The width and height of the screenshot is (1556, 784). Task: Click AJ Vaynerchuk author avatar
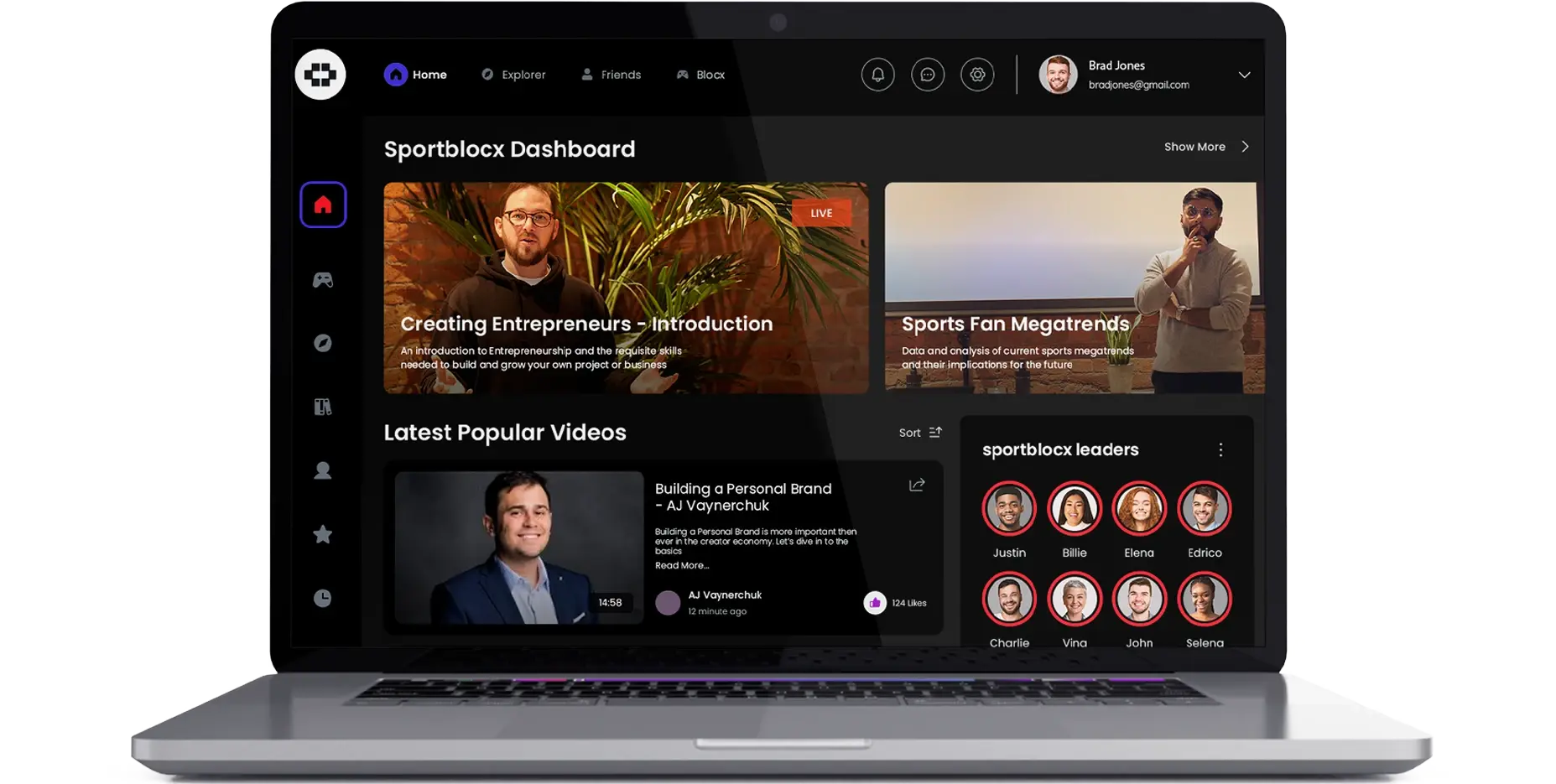(668, 602)
